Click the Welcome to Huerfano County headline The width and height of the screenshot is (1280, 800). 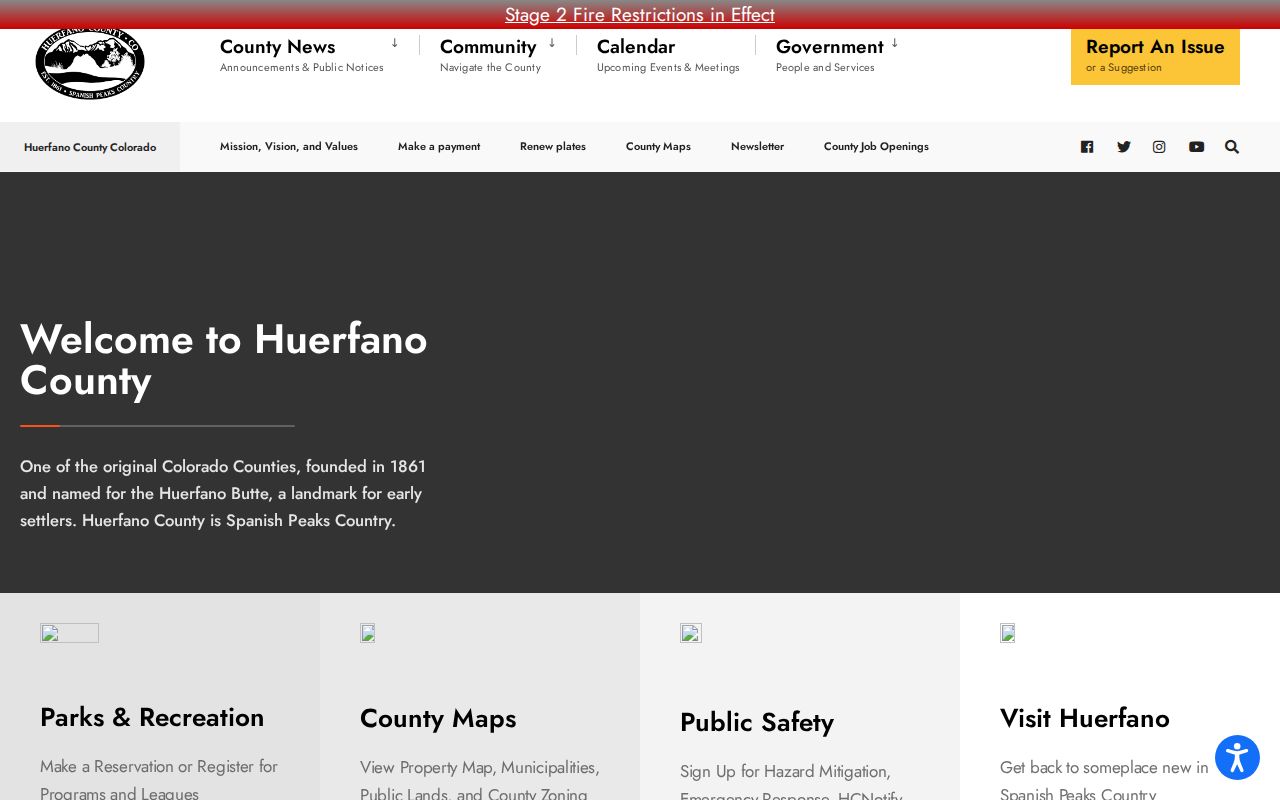pyautogui.click(x=224, y=360)
